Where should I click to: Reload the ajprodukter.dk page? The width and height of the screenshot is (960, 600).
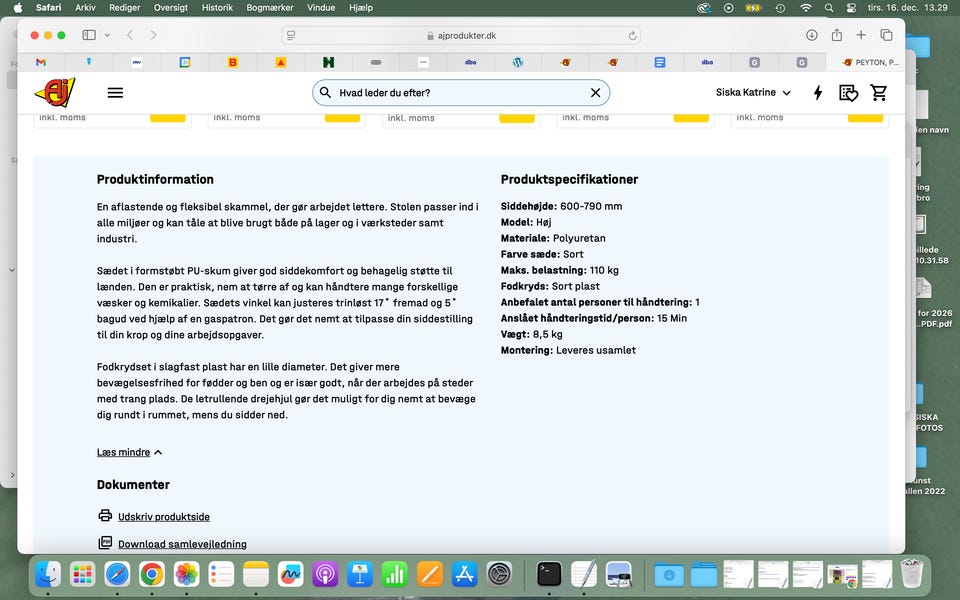(632, 36)
